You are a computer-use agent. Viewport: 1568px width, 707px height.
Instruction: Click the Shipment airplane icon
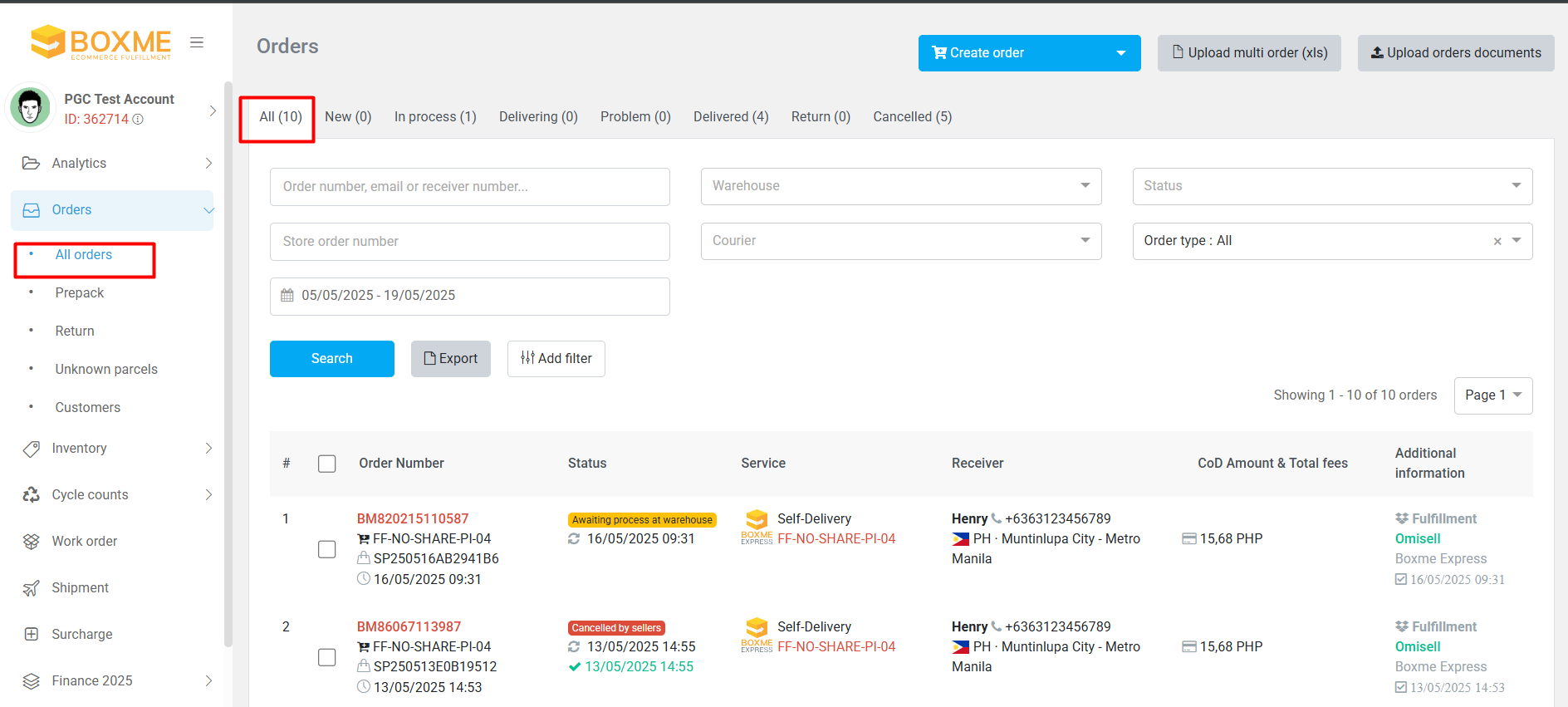pyautogui.click(x=32, y=588)
